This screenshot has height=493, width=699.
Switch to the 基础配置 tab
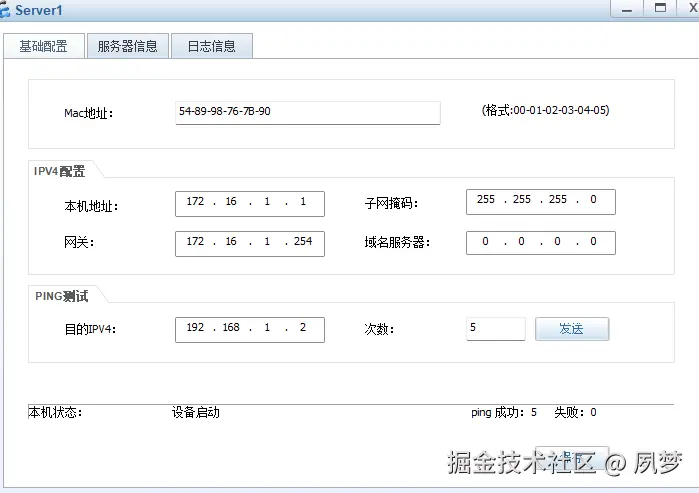coord(44,46)
